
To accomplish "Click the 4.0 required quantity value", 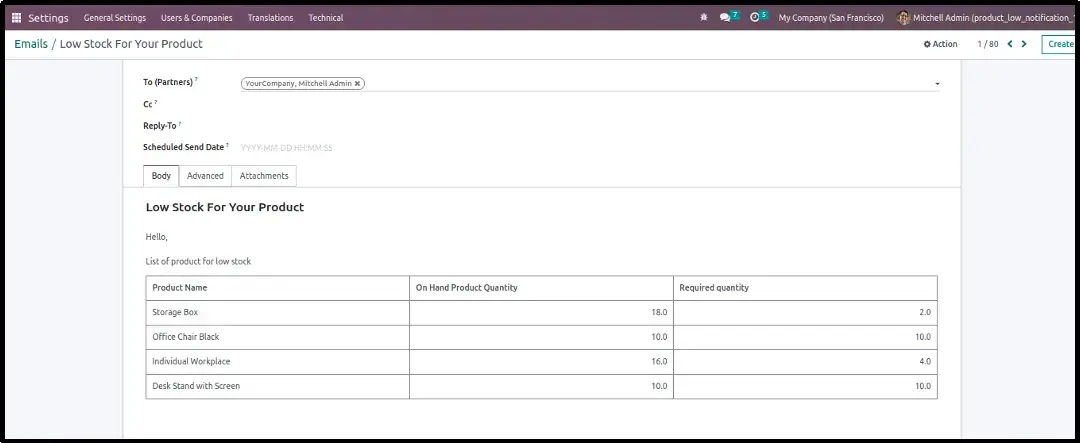I will pyautogui.click(x=925, y=361).
